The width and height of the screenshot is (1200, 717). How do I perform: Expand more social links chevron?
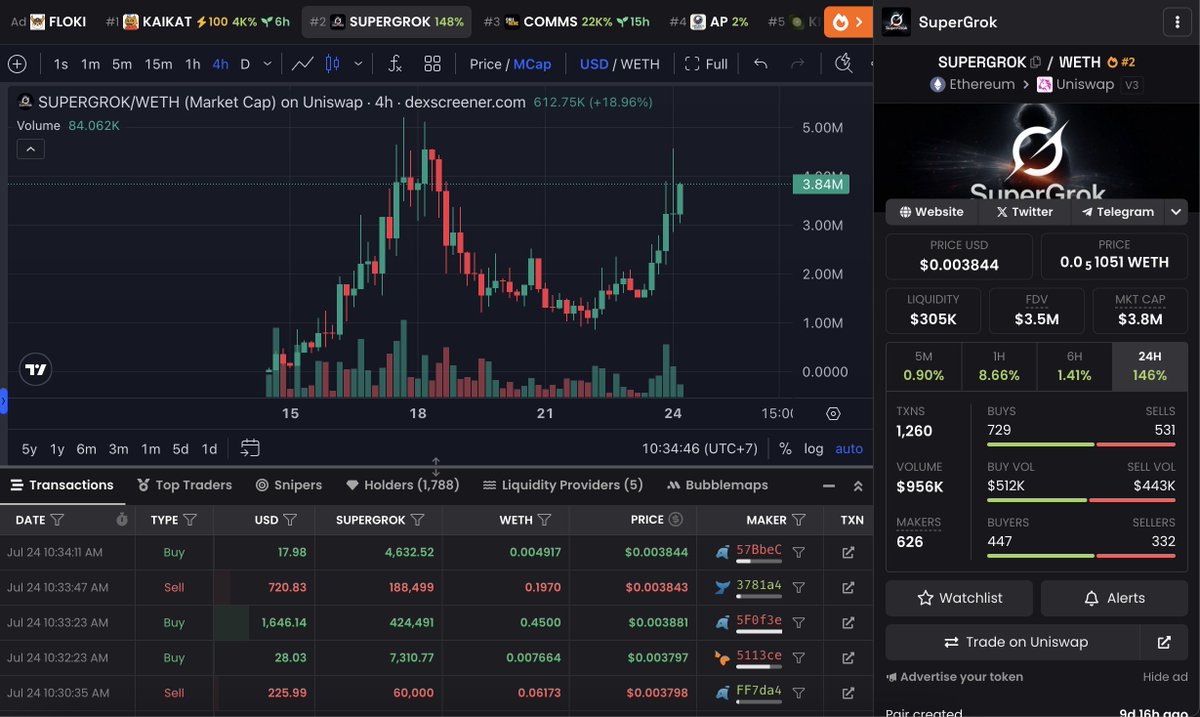1176,211
